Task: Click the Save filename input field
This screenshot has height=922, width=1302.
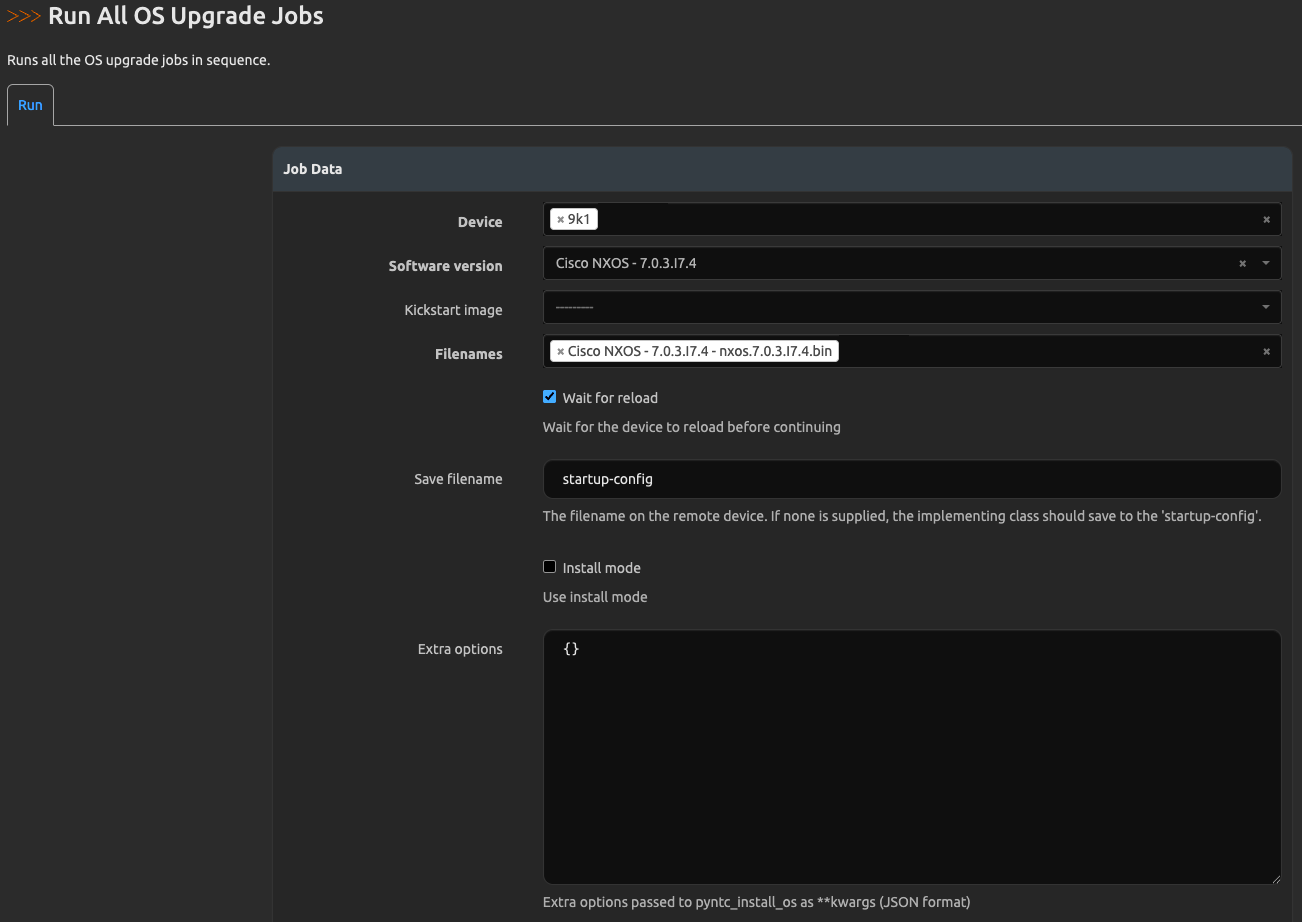Action: (x=900, y=479)
